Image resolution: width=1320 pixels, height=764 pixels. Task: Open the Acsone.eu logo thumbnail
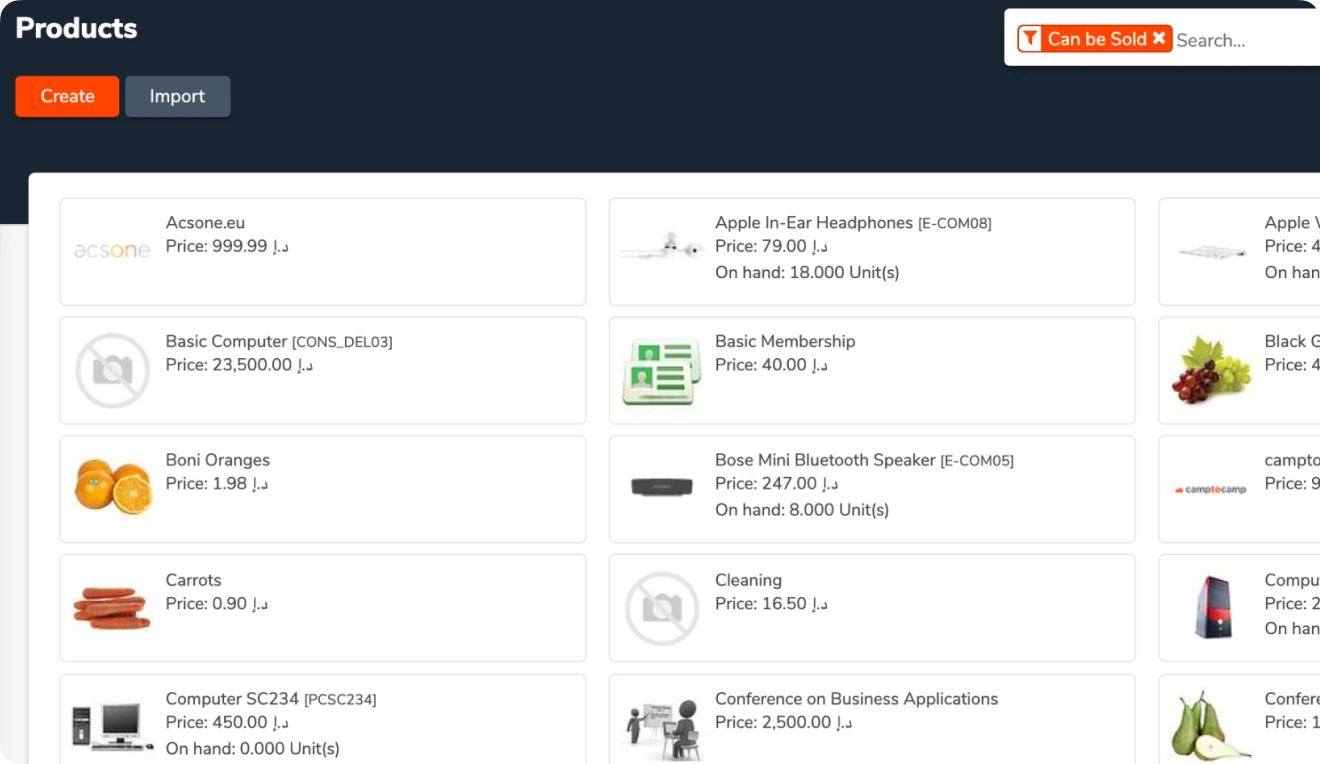[x=112, y=251]
